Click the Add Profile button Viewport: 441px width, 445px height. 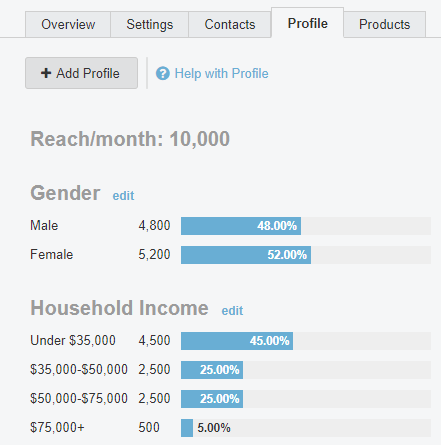click(x=81, y=73)
